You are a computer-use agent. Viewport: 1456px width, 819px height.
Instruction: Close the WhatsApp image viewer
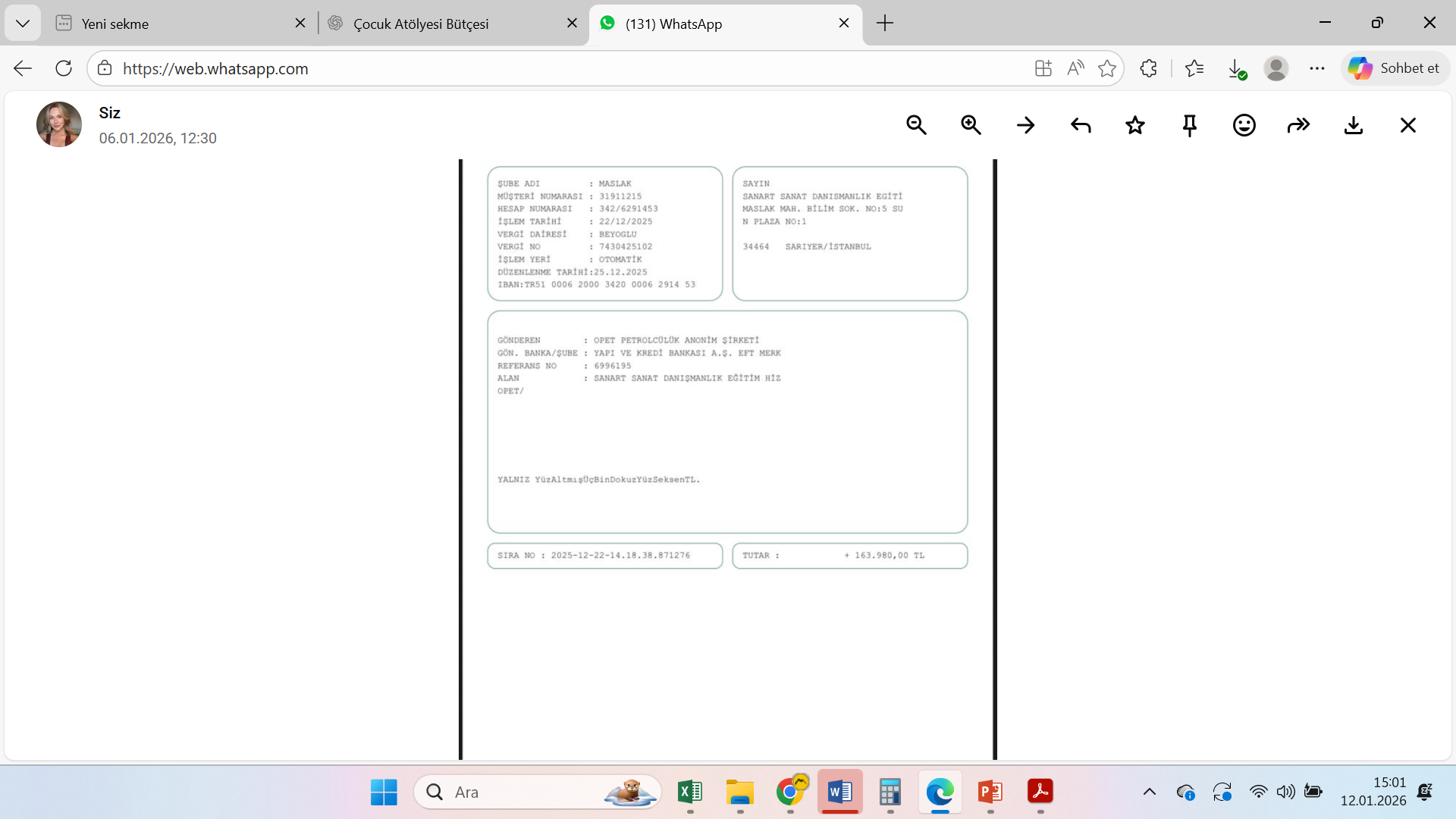click(x=1408, y=125)
